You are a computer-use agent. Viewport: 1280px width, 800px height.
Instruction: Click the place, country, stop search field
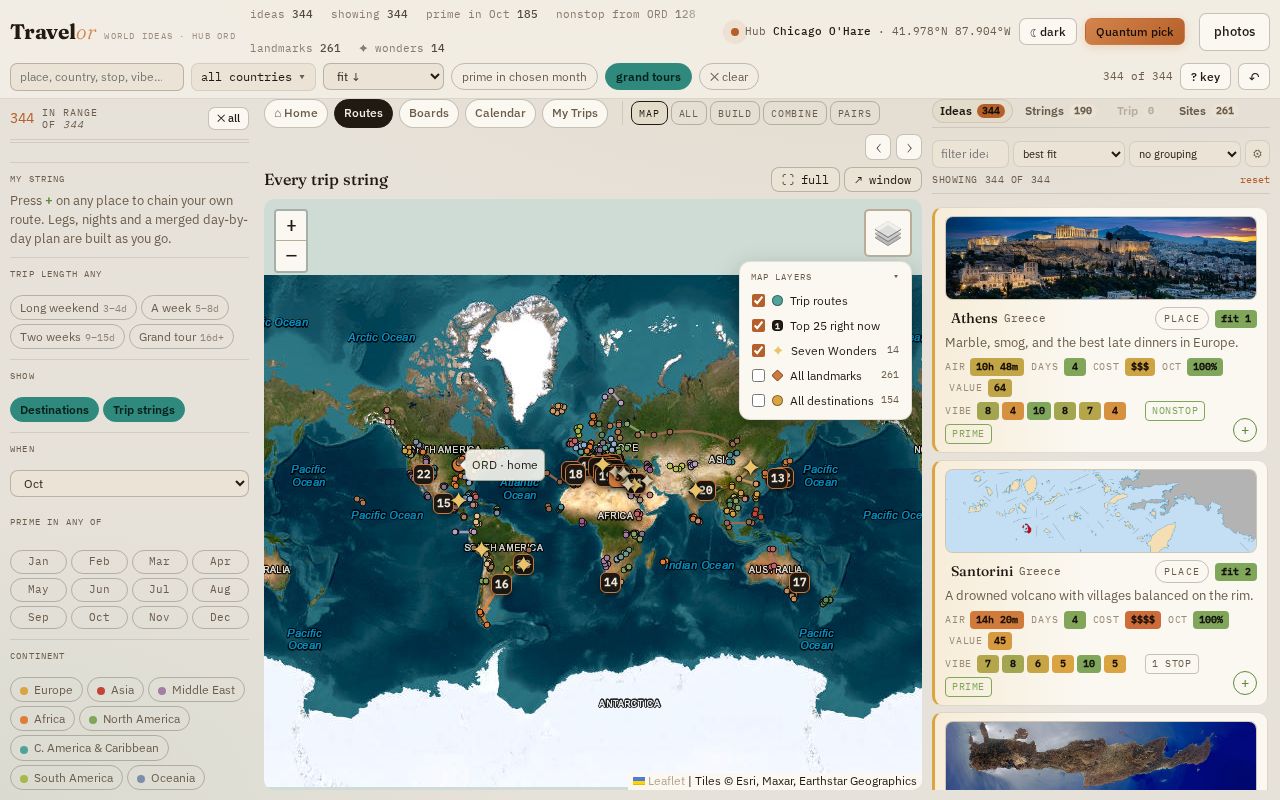coord(97,77)
